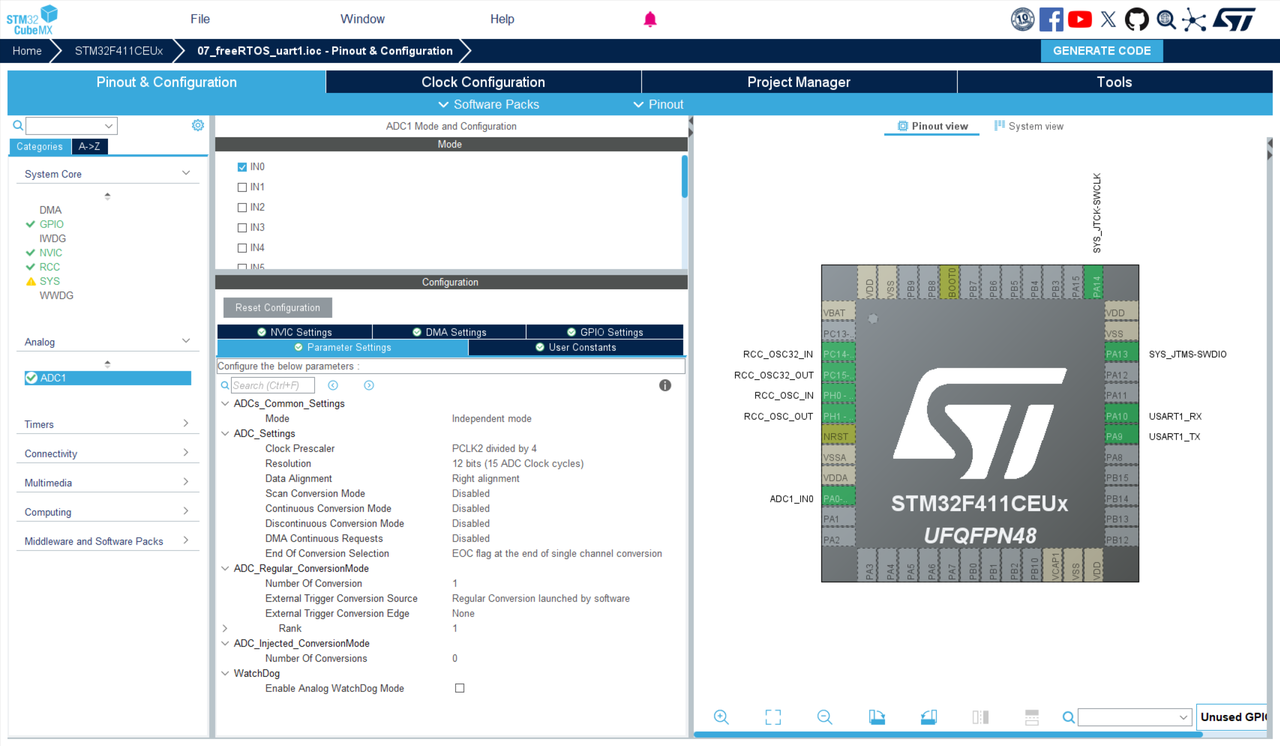
Task: Open the User Constants tab
Action: 576,347
